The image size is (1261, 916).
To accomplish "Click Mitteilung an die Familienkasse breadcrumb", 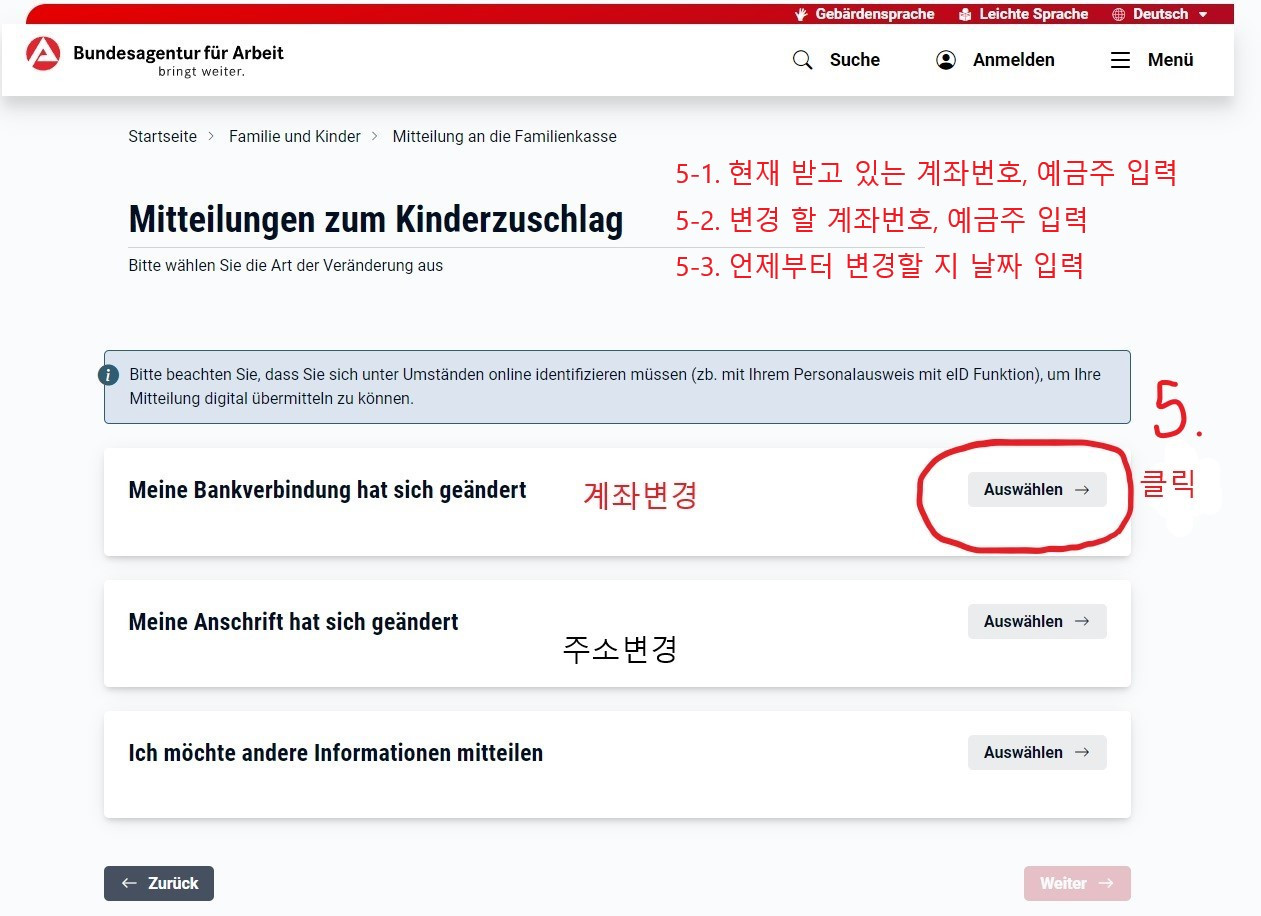I will 505,136.
